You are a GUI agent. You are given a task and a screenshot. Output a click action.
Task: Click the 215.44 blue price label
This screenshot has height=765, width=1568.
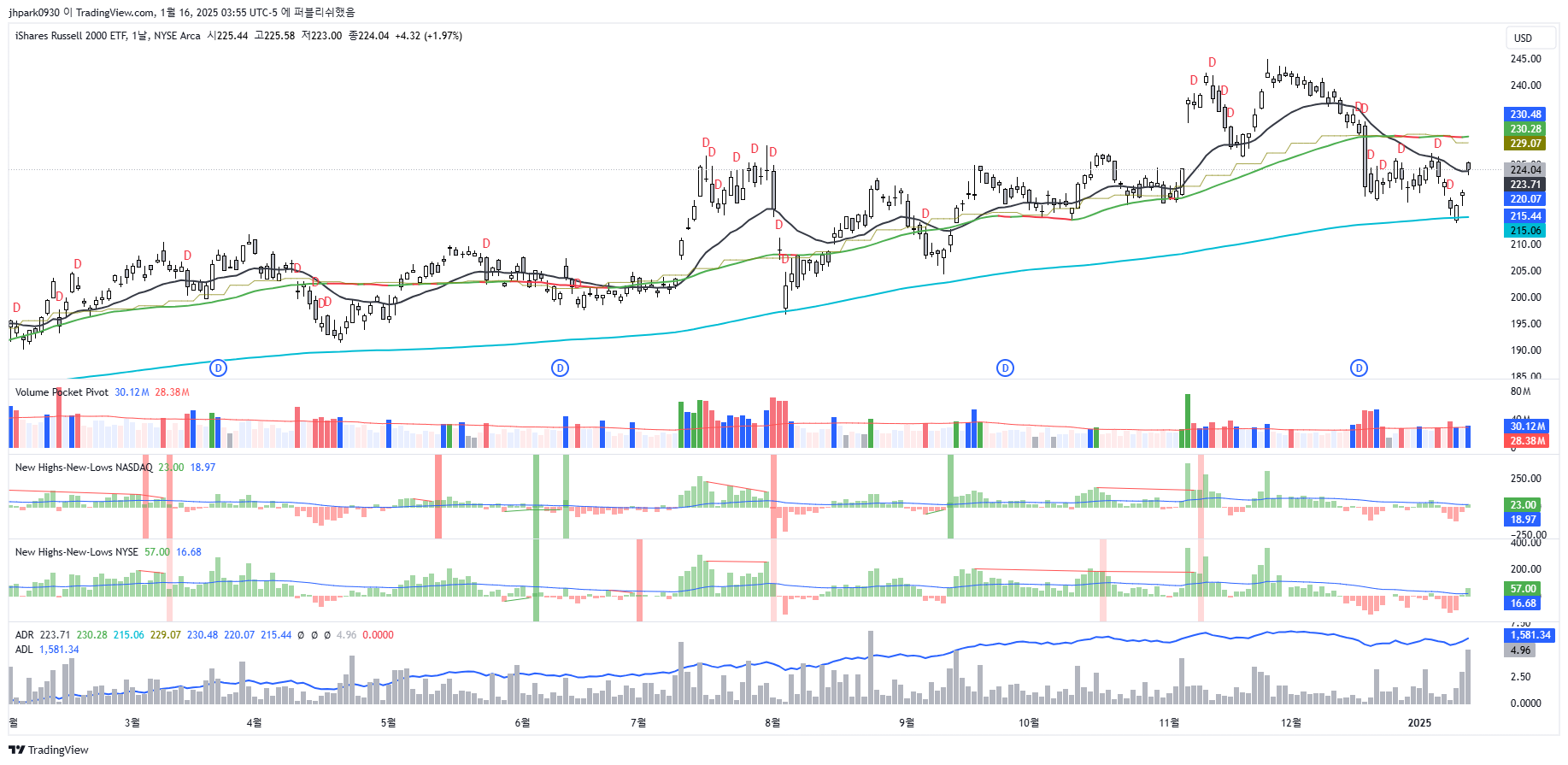[1525, 216]
